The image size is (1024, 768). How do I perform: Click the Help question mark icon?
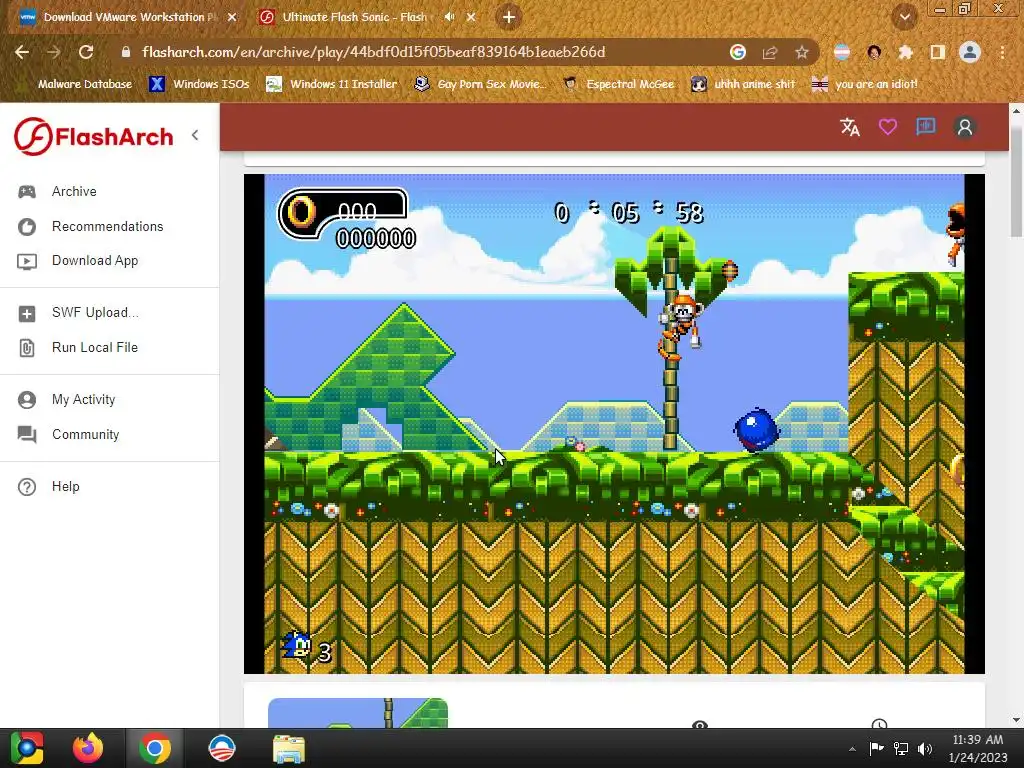click(27, 487)
